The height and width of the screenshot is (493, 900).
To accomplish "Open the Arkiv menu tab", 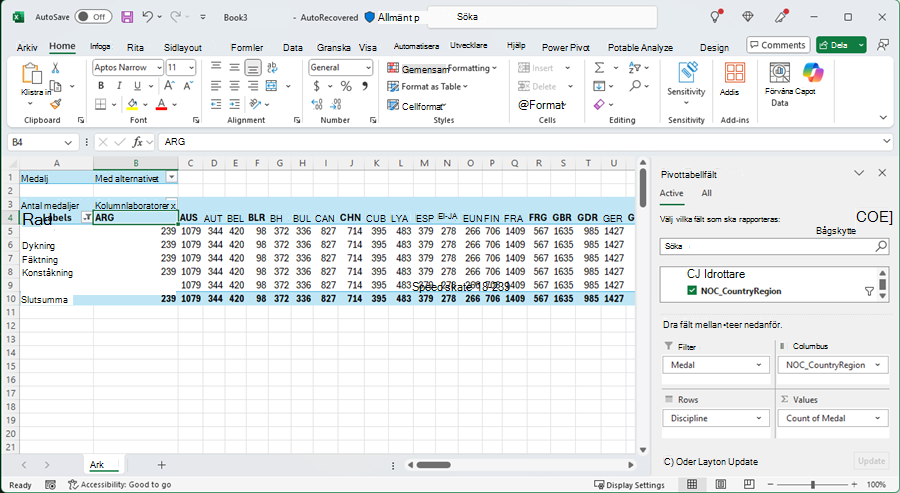I will 27,48.
